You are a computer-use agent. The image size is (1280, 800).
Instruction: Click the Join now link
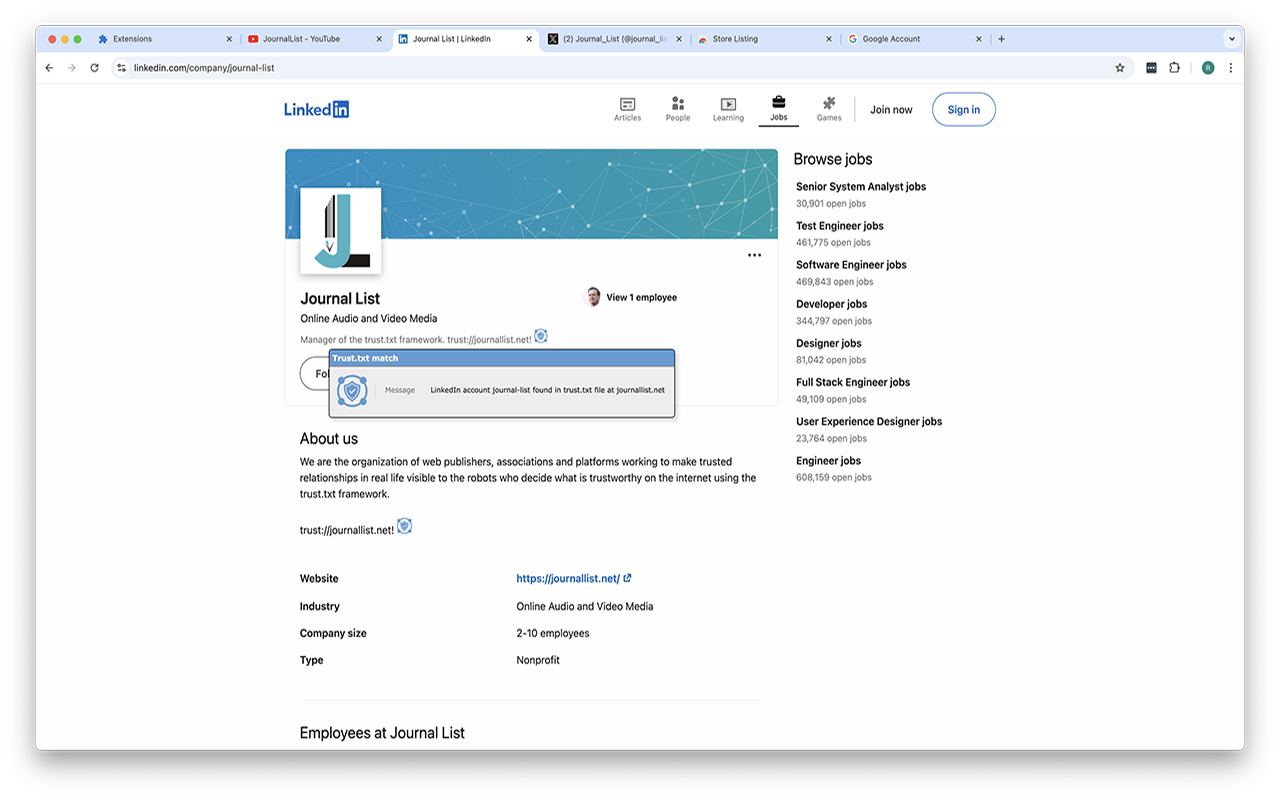coord(891,110)
